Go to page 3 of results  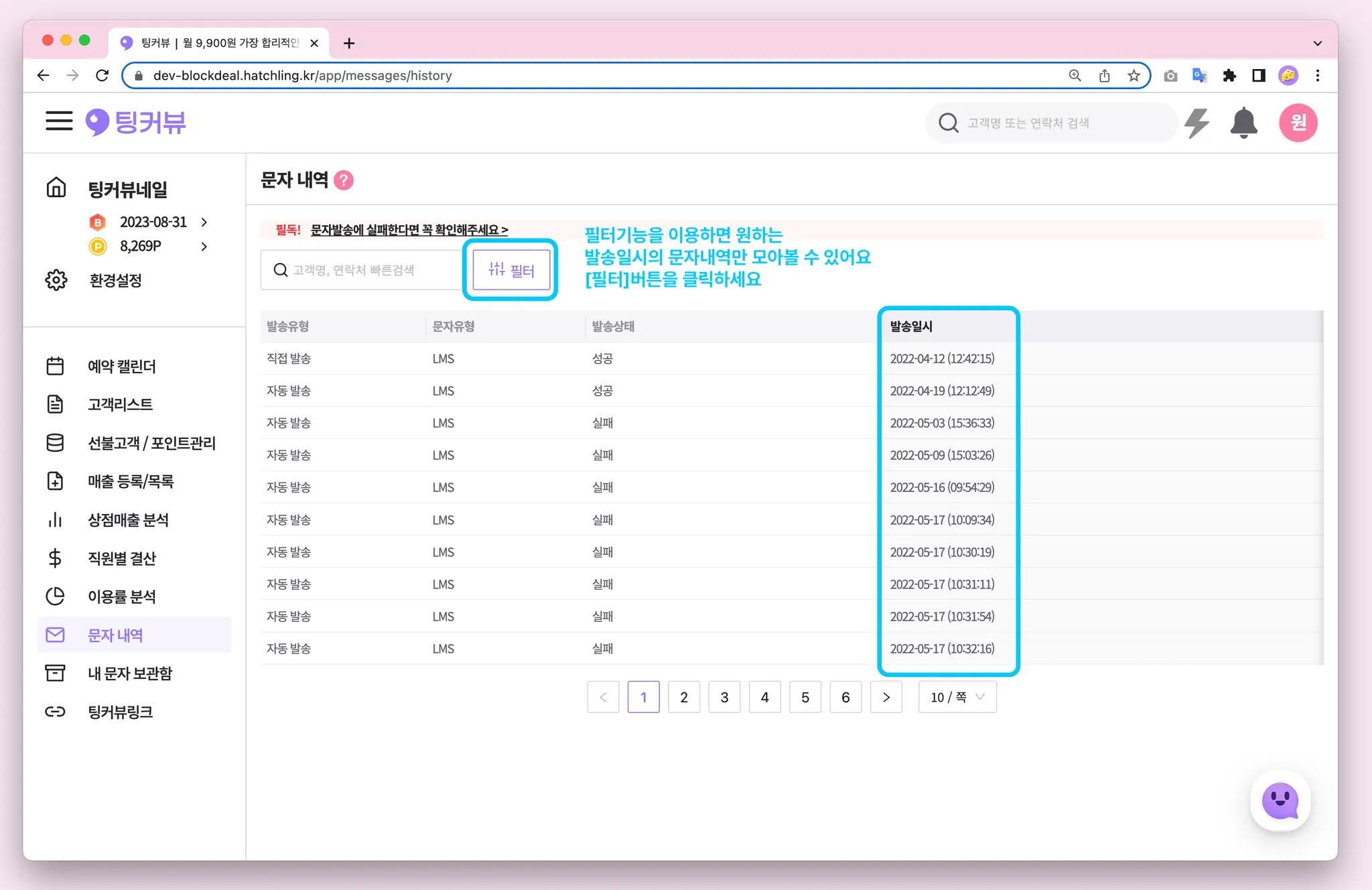coord(724,697)
